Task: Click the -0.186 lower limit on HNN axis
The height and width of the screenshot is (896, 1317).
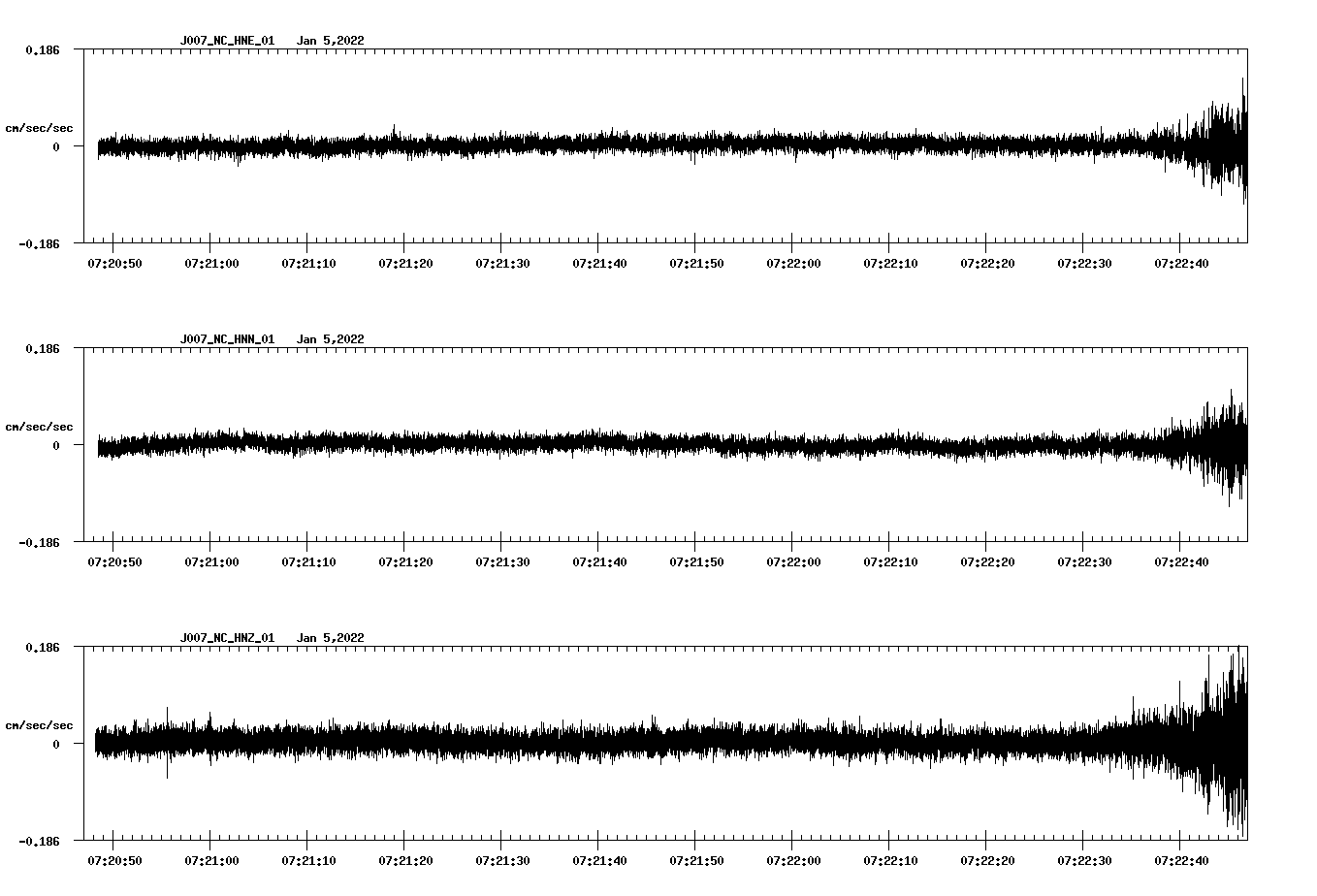Action: (x=39, y=542)
